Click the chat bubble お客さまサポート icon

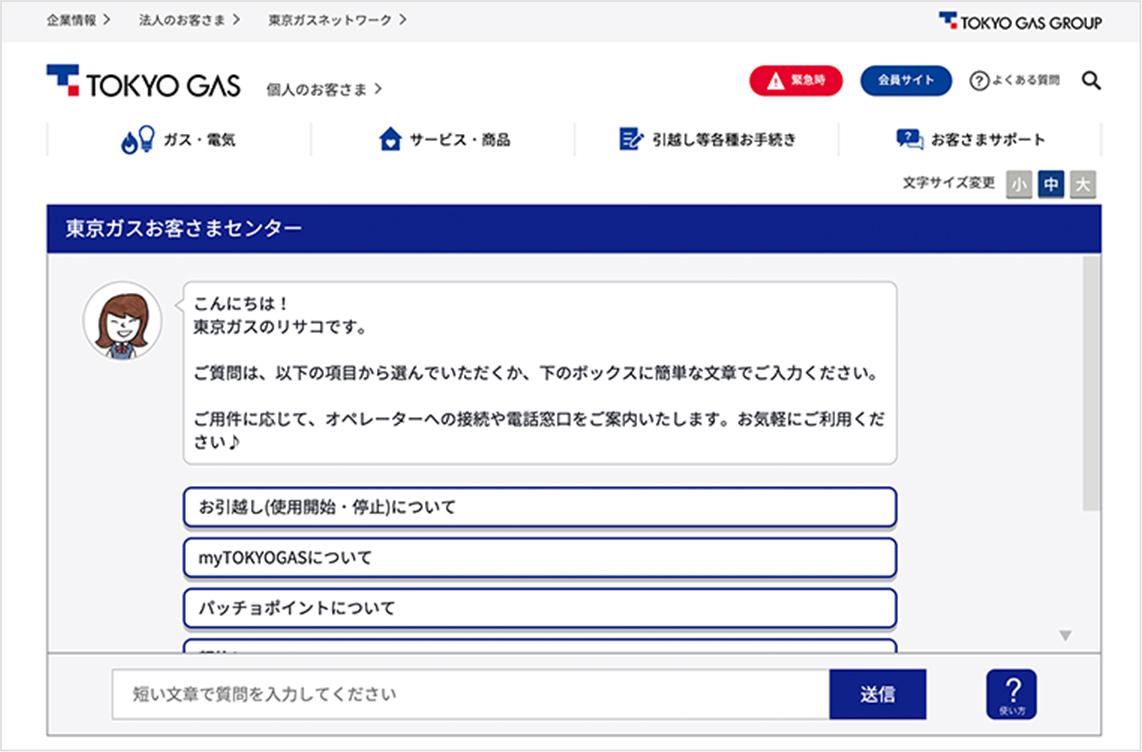[909, 139]
